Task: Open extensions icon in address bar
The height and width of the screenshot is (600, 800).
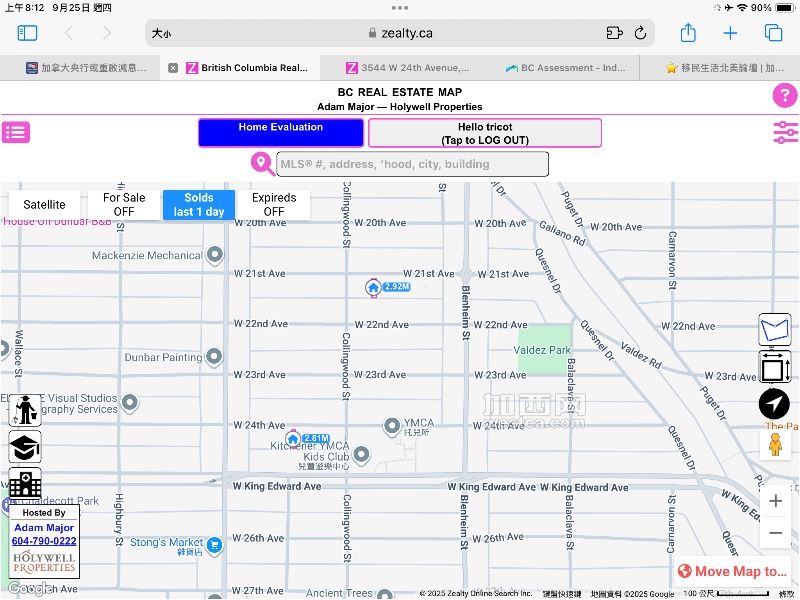Action: click(x=614, y=33)
